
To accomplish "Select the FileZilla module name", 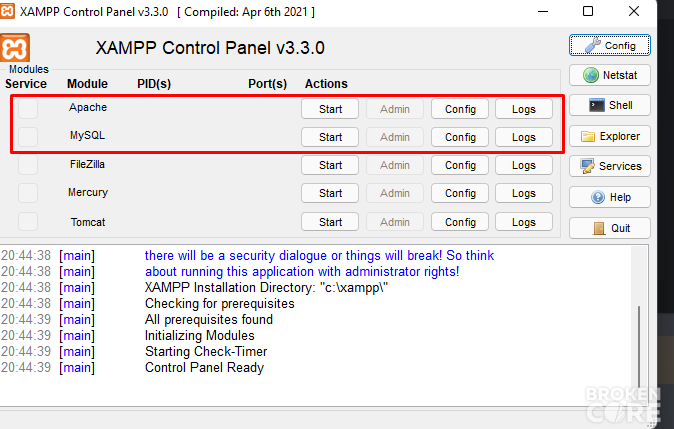I will pyautogui.click(x=87, y=164).
